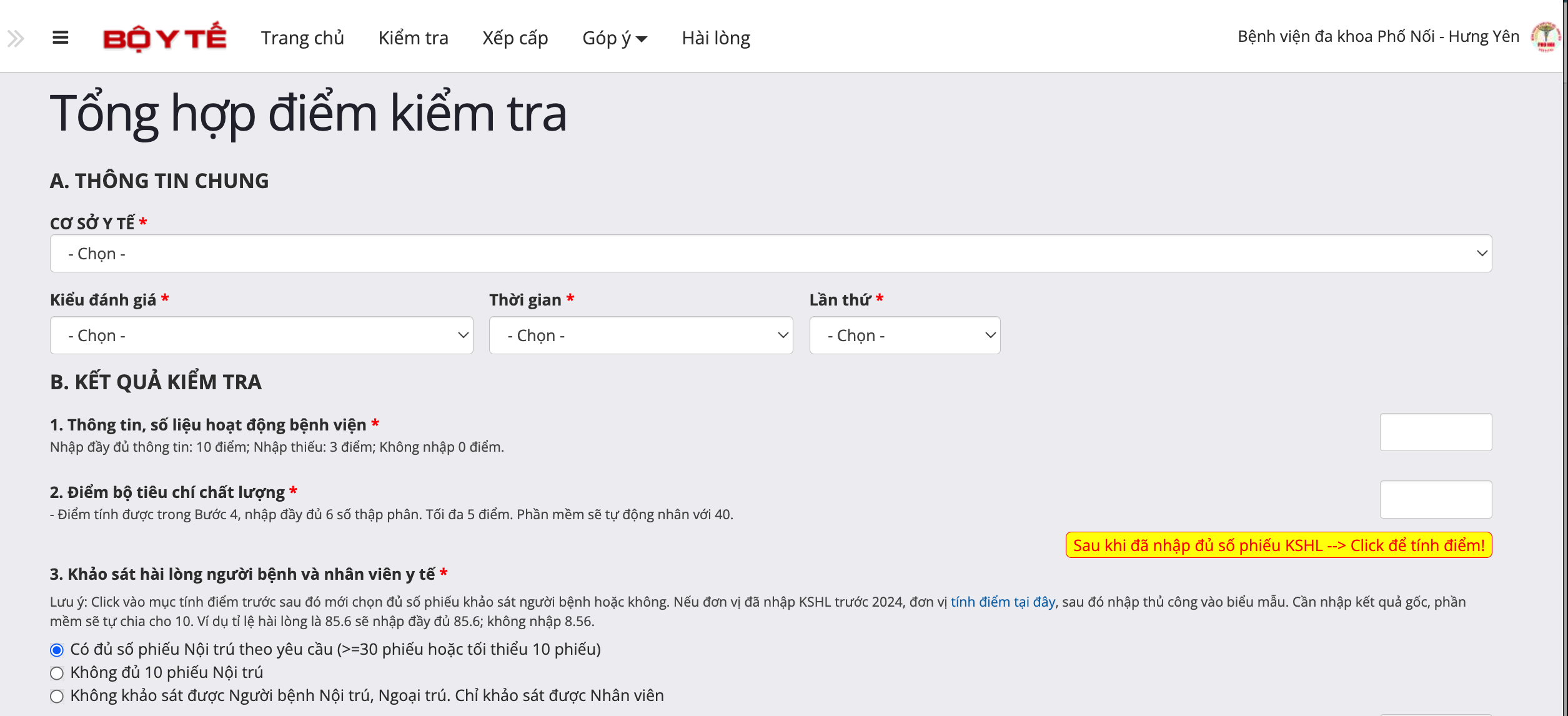The image size is (1568, 716).
Task: Go to the Kiểm tra page
Action: [x=413, y=38]
